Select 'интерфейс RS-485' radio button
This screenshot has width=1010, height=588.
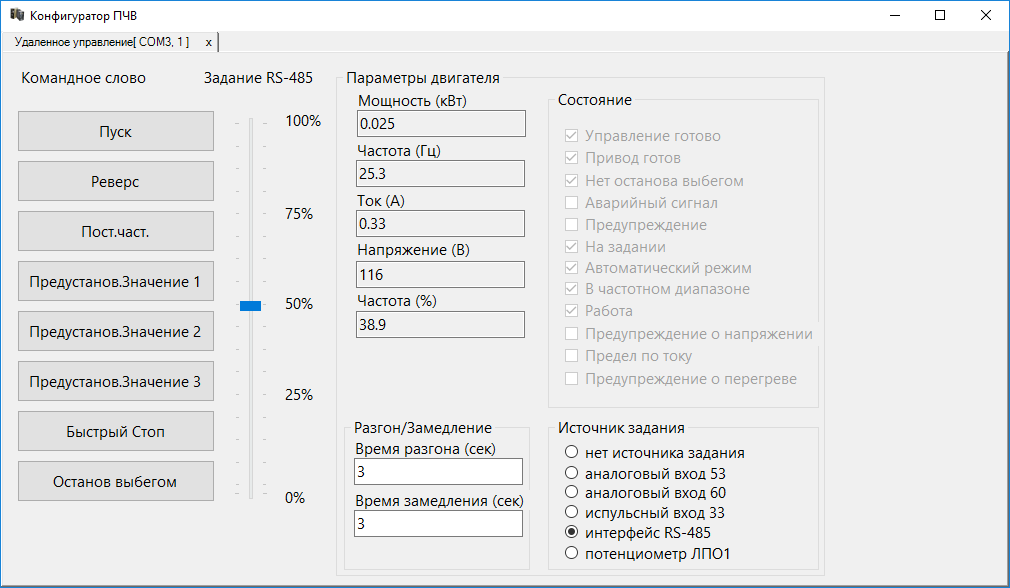pyautogui.click(x=572, y=533)
